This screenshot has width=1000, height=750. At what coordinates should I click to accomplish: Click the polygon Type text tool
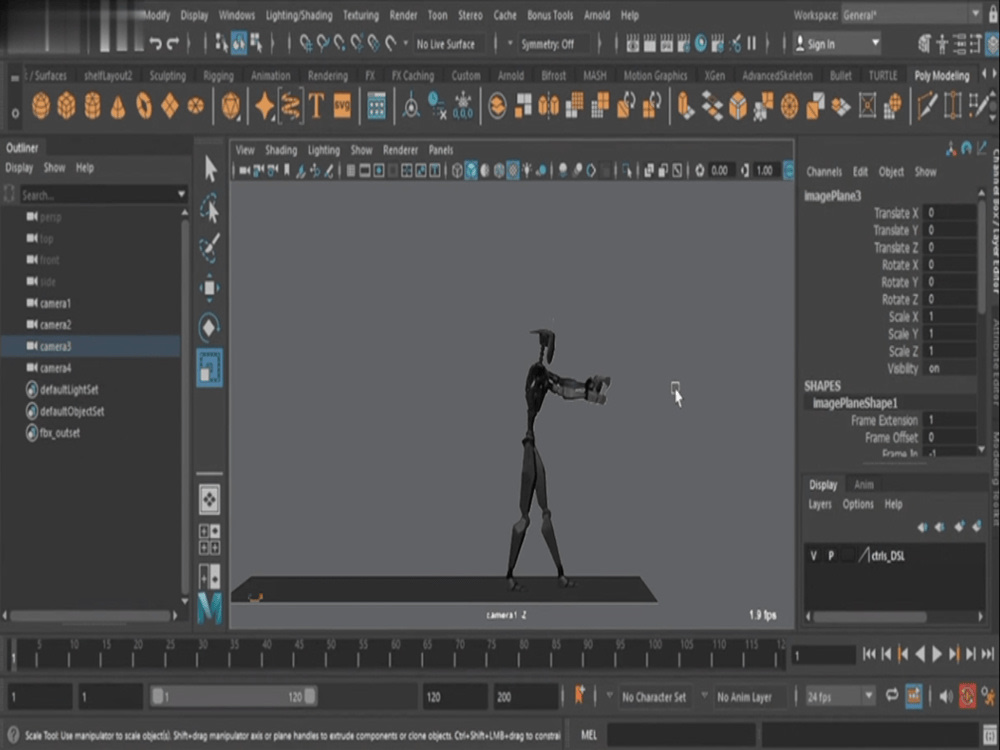tap(316, 105)
